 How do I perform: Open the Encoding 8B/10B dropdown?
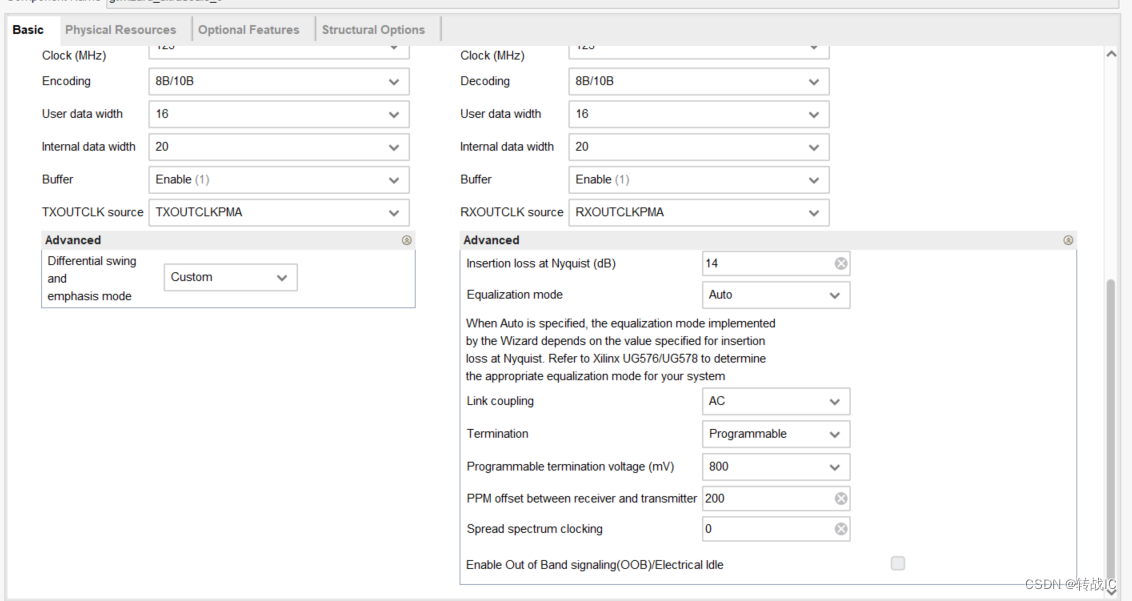pyautogui.click(x=279, y=82)
